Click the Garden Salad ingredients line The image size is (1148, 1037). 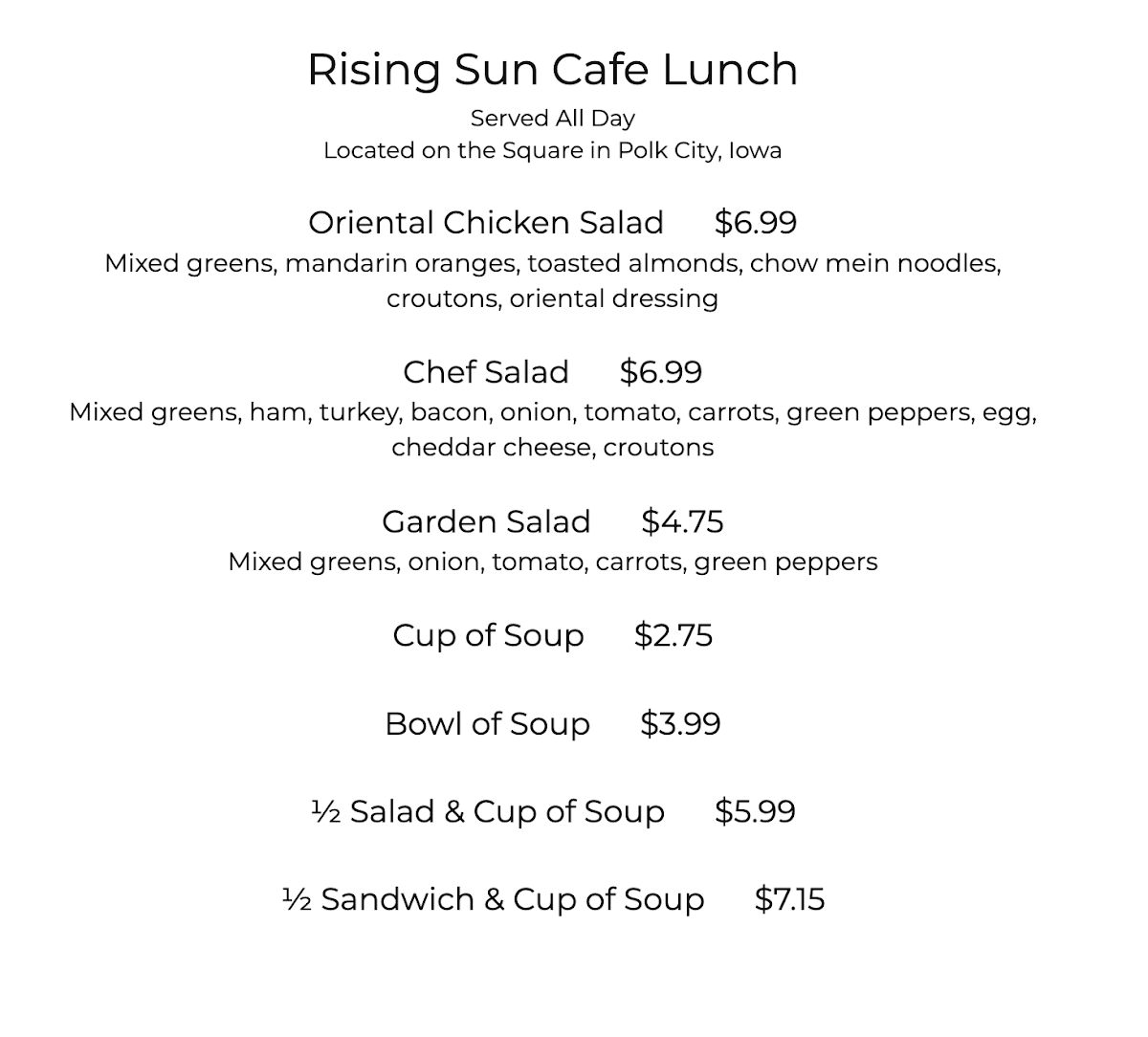pos(552,562)
